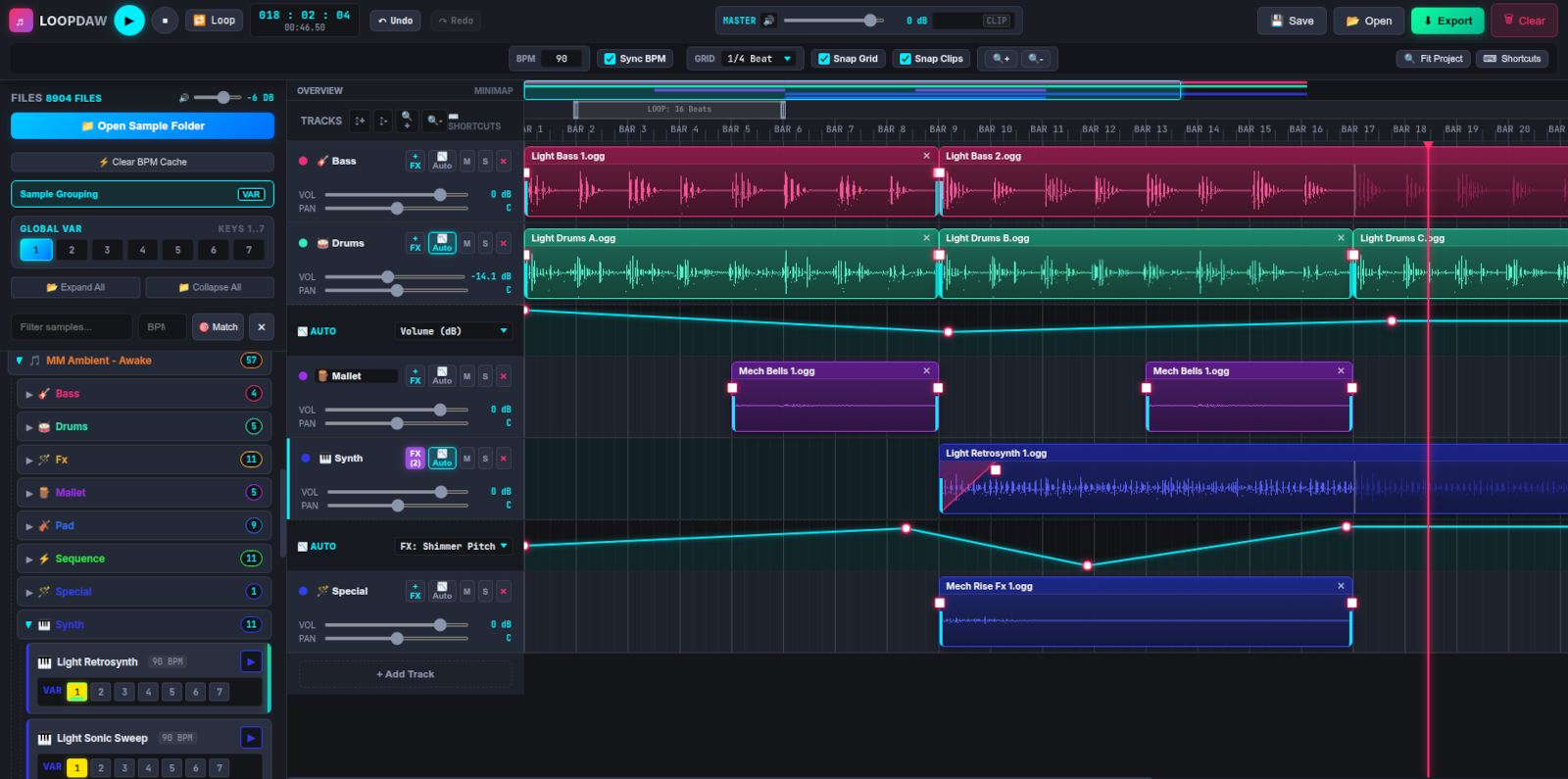This screenshot has width=1568, height=779.
Task: Mute master output via speaker icon
Action: 768,21
